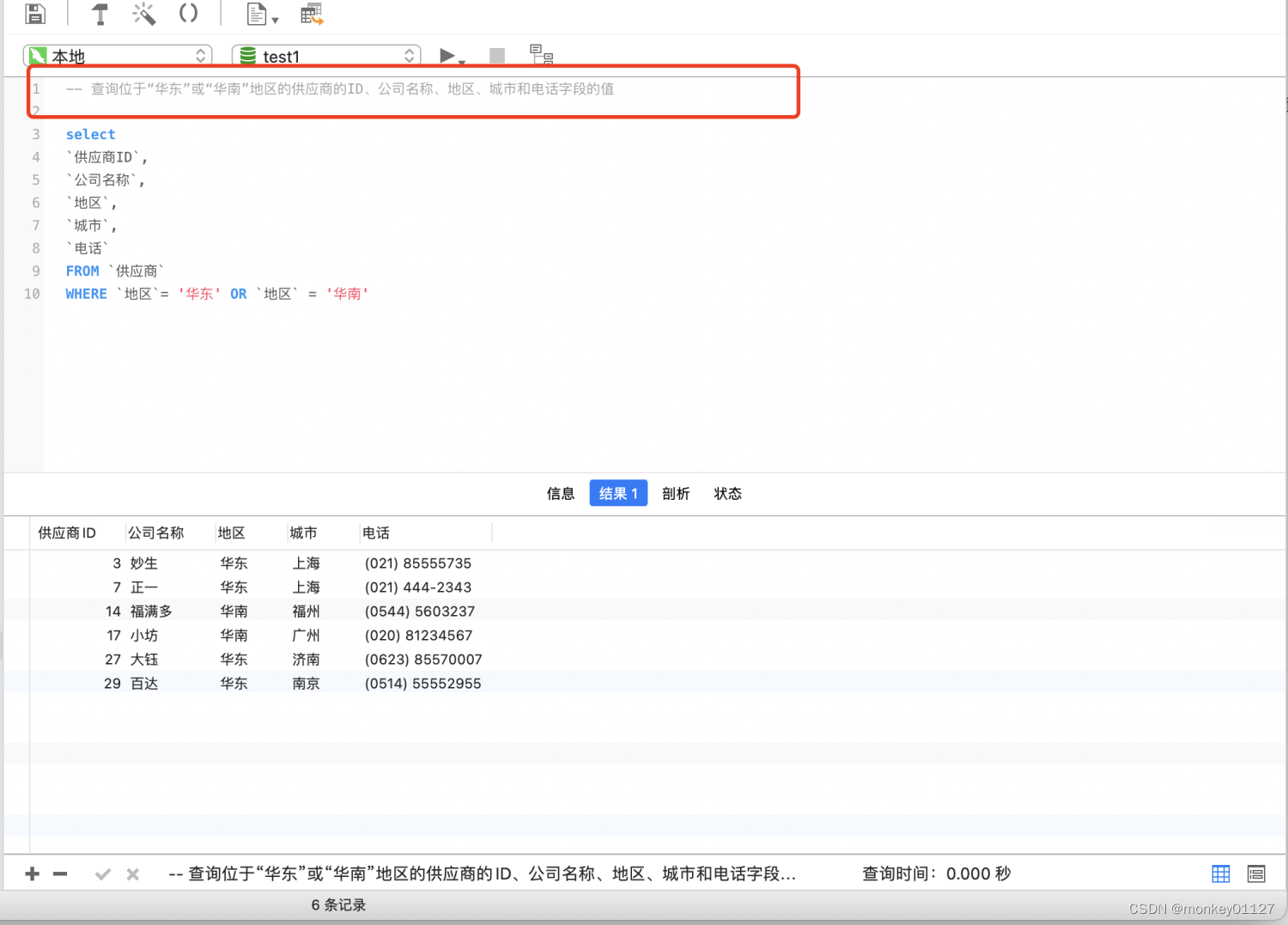The image size is (1288, 925).
Task: Select the city cell 福州
Action: point(306,612)
